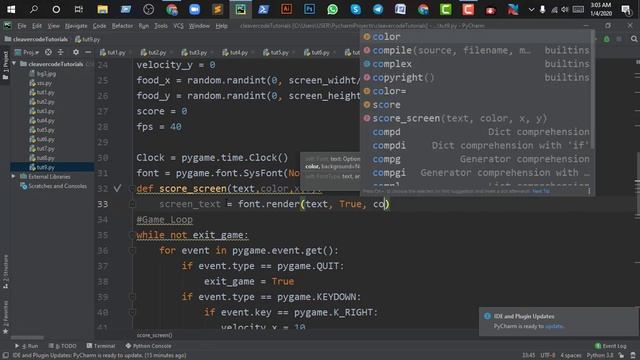Open the TODO tool window
Screen dimensions: 640x360
(62, 346)
